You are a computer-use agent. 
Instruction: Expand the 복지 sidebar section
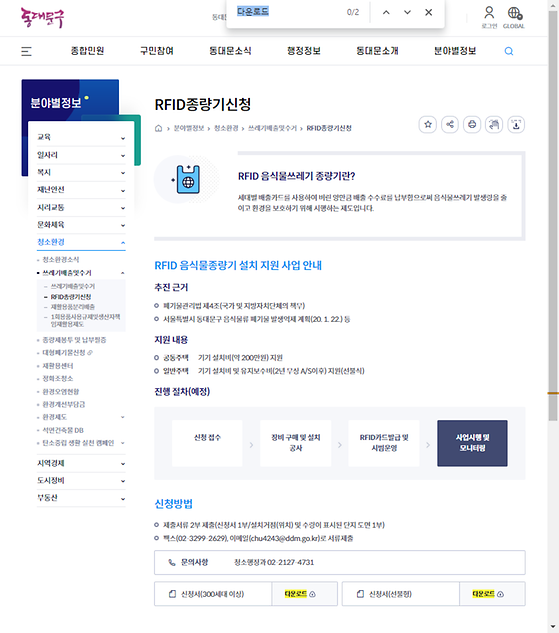pyautogui.click(x=81, y=172)
